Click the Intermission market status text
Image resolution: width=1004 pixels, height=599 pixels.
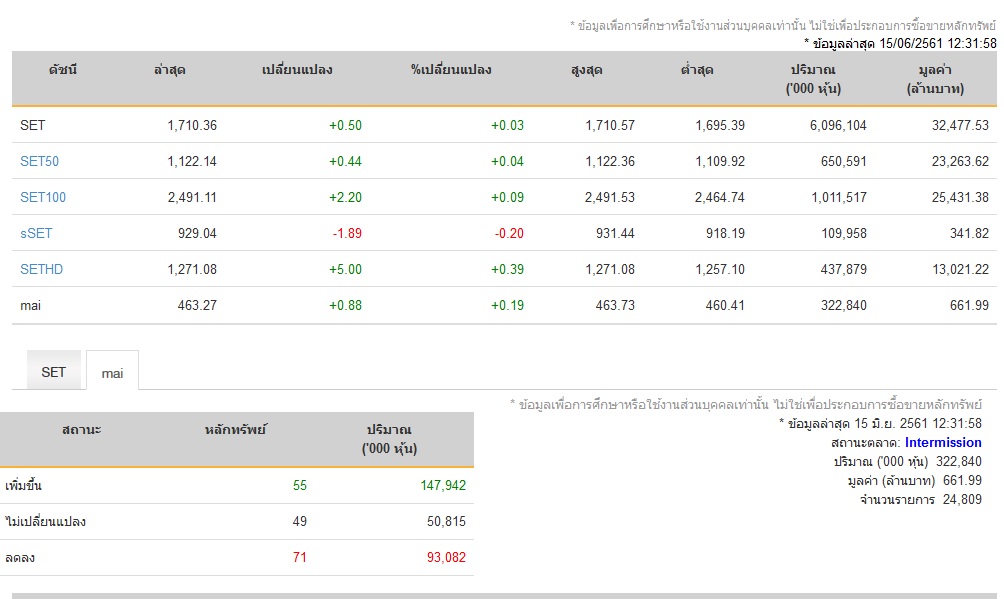943,443
